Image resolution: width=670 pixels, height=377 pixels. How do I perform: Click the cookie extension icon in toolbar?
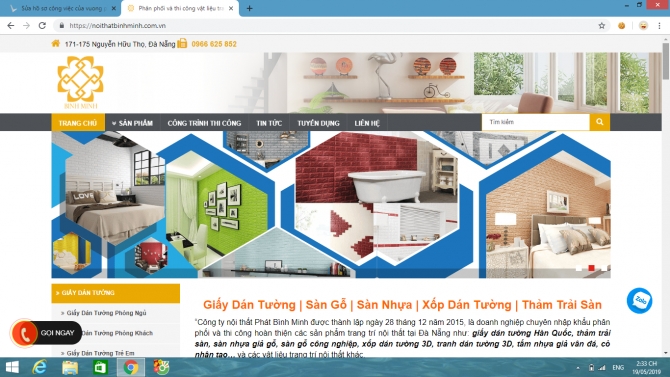pos(621,26)
